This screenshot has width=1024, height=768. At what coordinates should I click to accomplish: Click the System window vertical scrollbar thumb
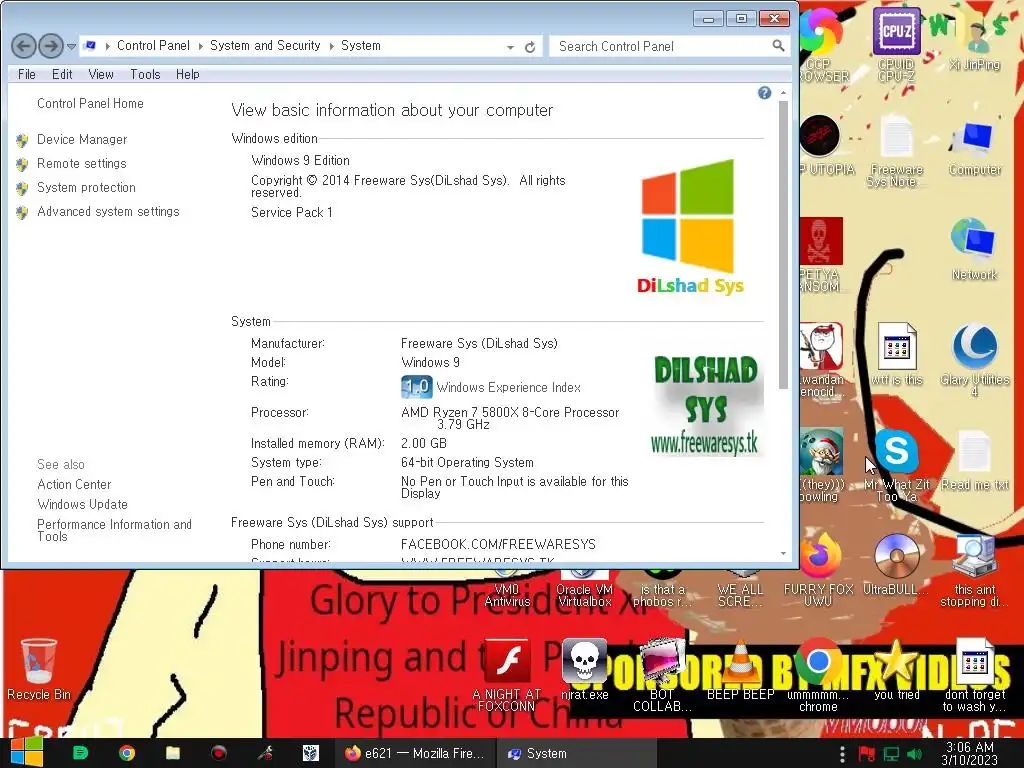click(783, 245)
